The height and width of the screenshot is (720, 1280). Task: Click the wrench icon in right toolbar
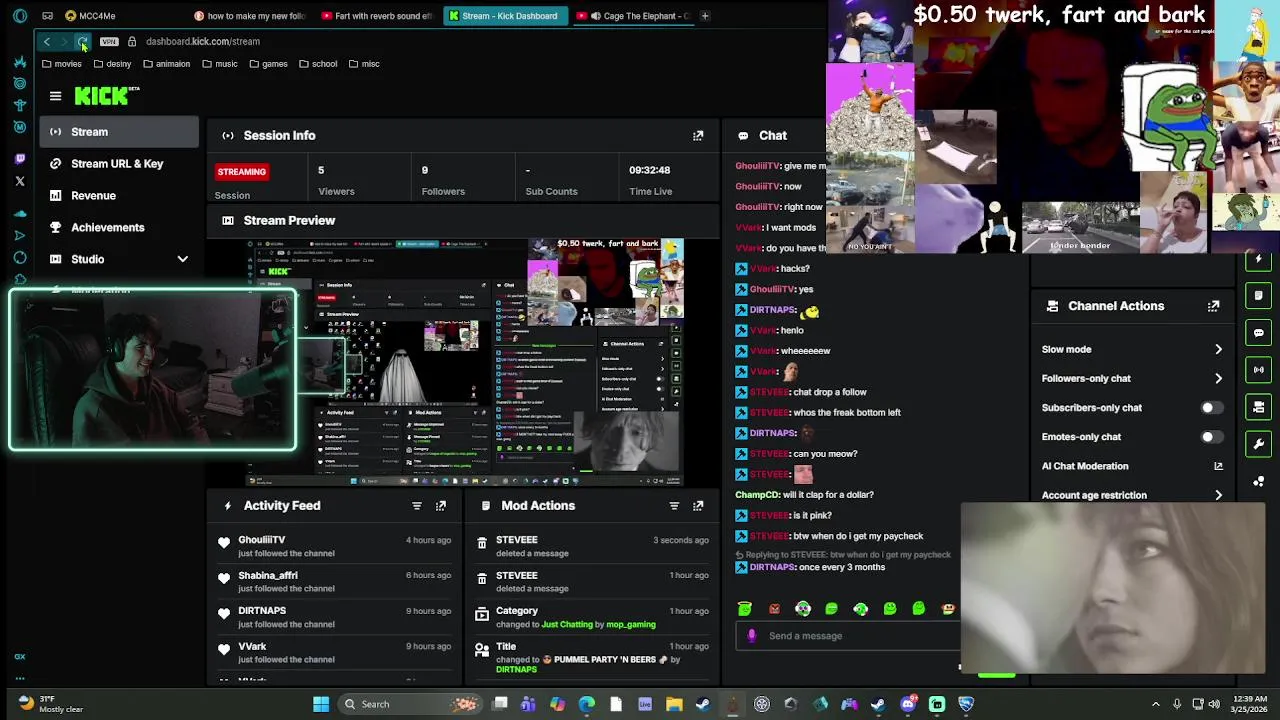pos(1259,444)
